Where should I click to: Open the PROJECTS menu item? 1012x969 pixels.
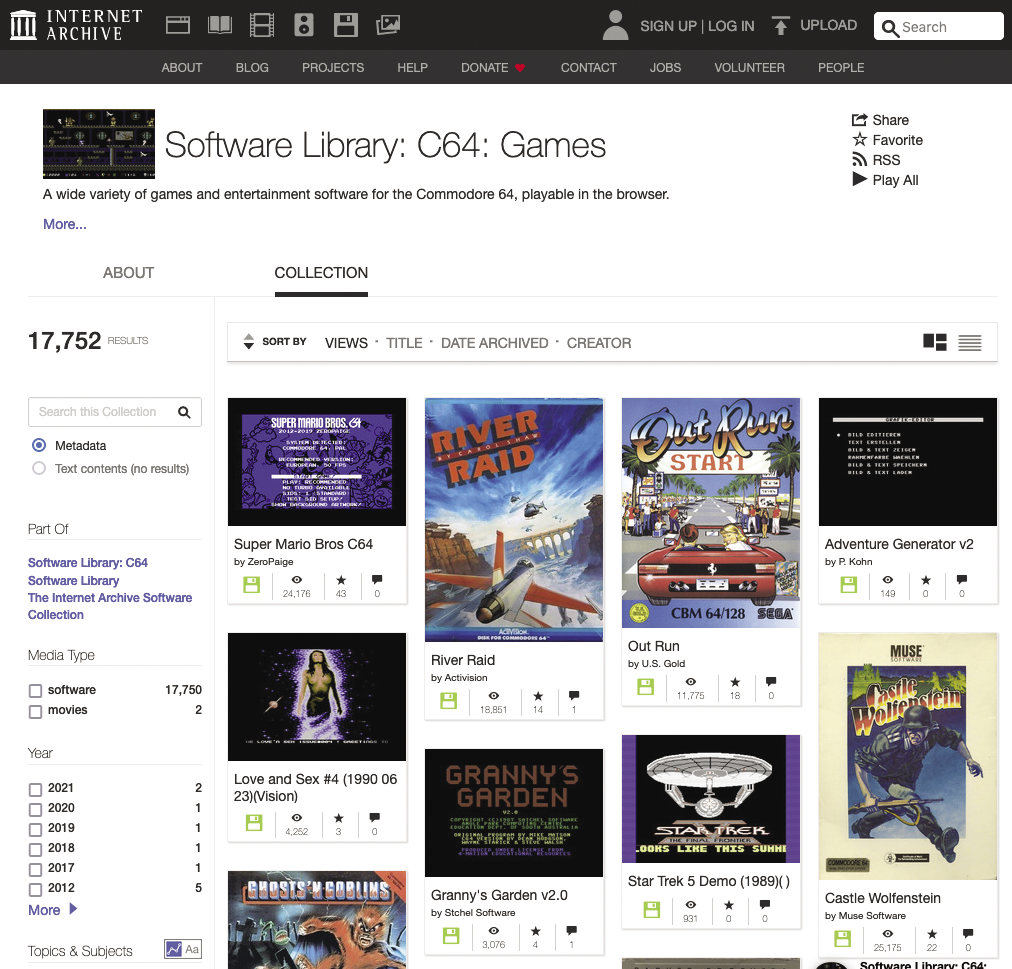pyautogui.click(x=333, y=68)
